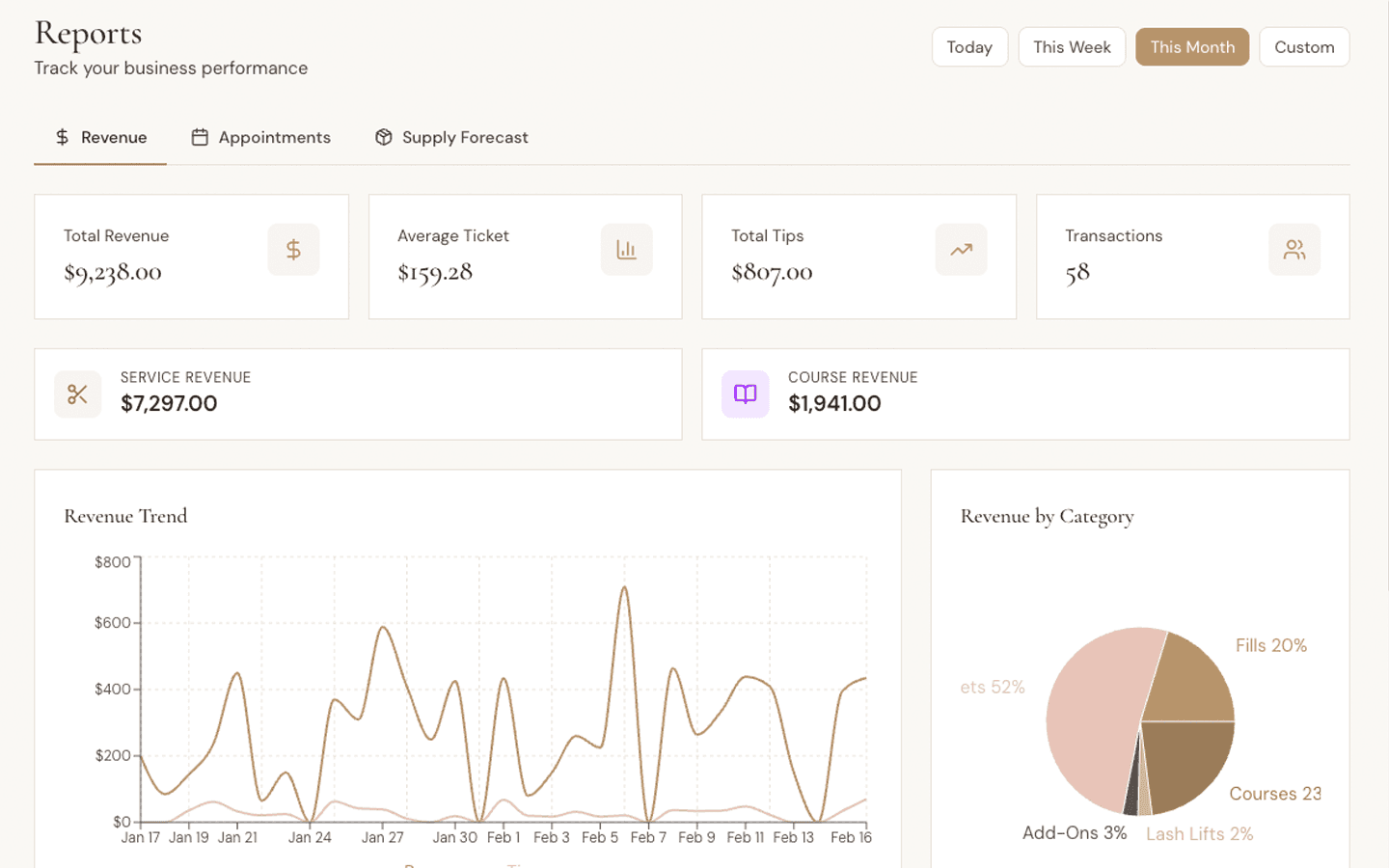Click the package icon on Supply Forecast tab
This screenshot has height=868, width=1389.
(383, 137)
